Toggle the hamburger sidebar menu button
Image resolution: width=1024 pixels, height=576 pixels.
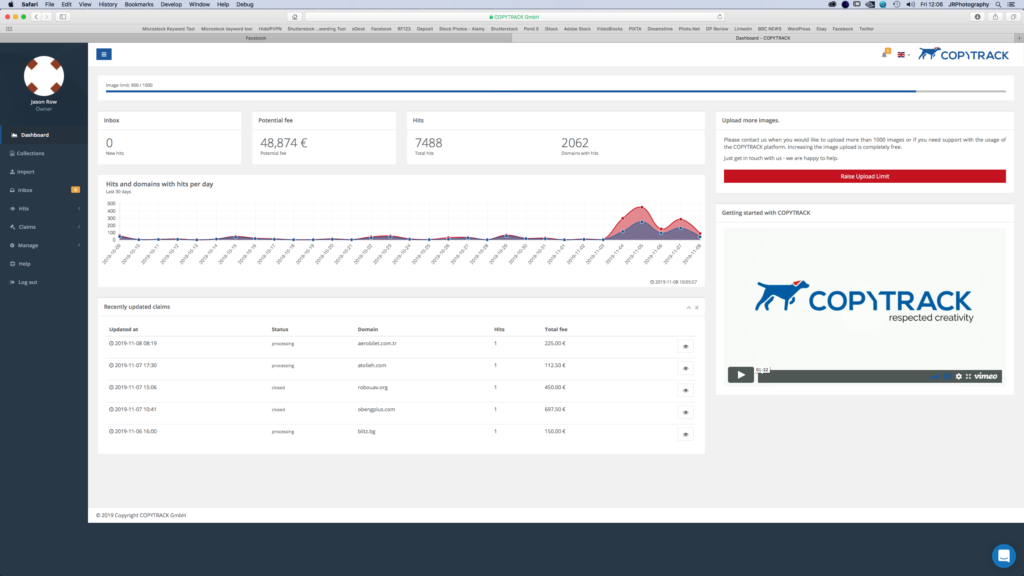[104, 54]
